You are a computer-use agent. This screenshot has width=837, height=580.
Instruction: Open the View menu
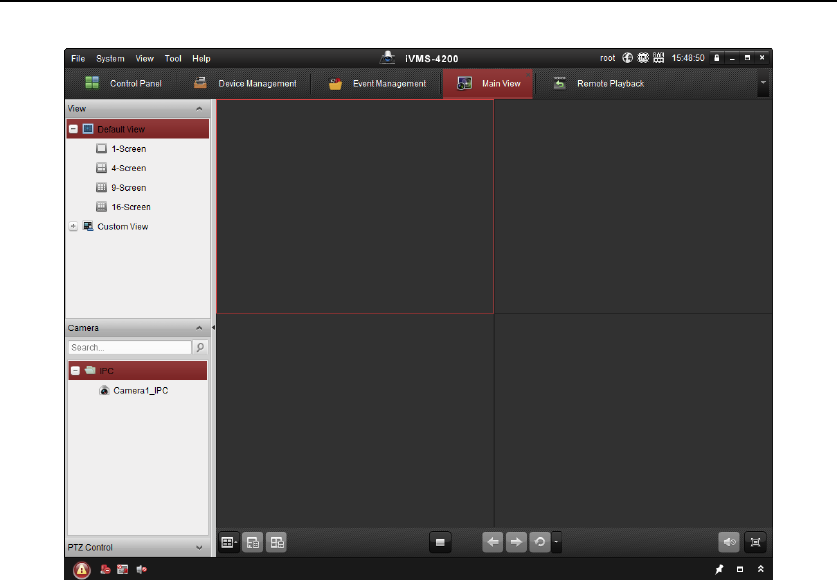click(x=144, y=59)
